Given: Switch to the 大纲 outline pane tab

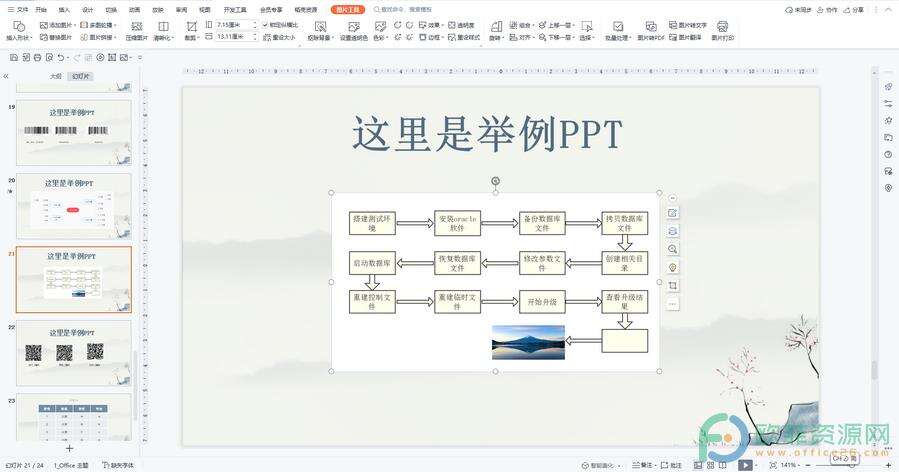Looking at the screenshot, I should (56, 76).
